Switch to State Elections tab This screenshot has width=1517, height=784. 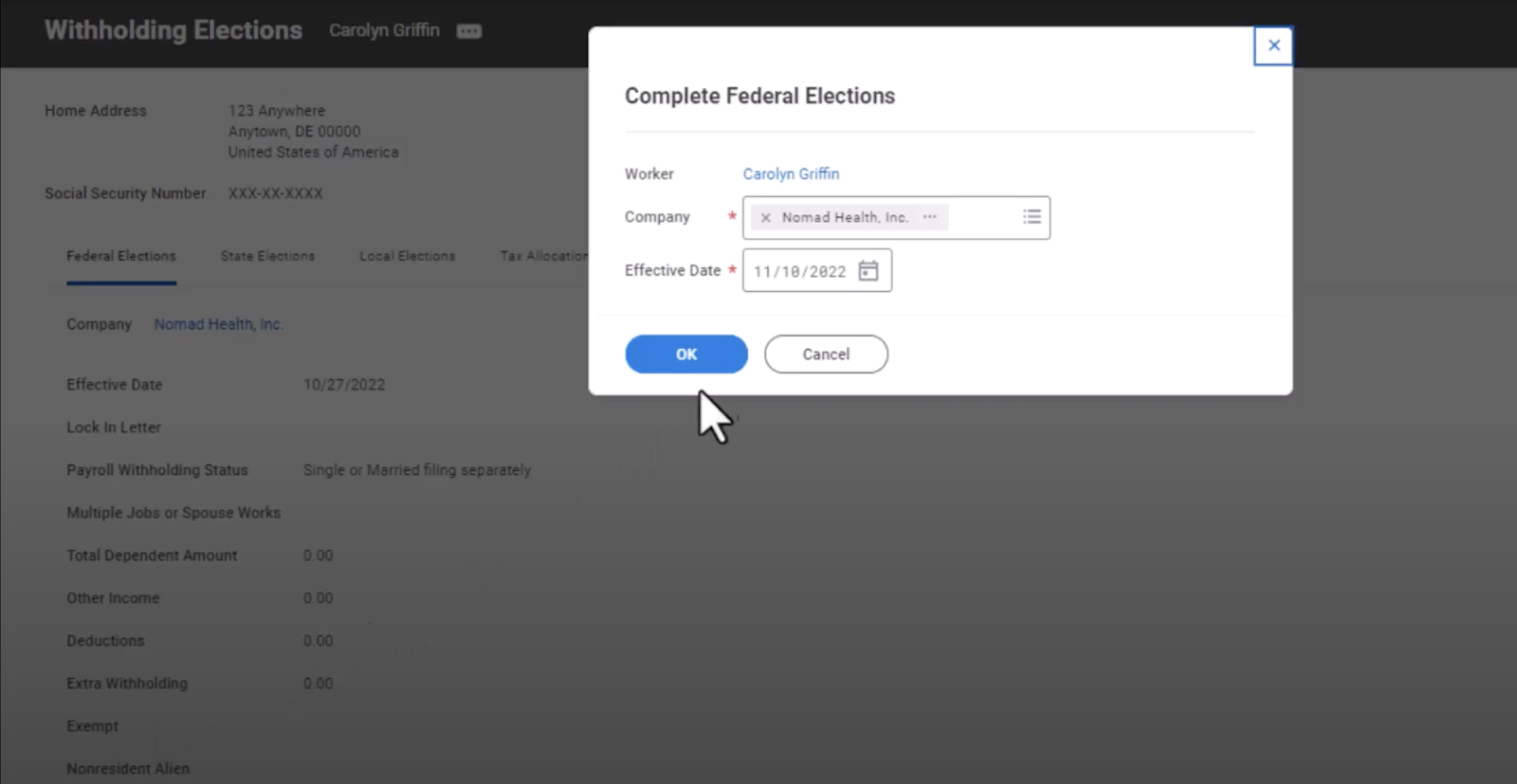[267, 256]
